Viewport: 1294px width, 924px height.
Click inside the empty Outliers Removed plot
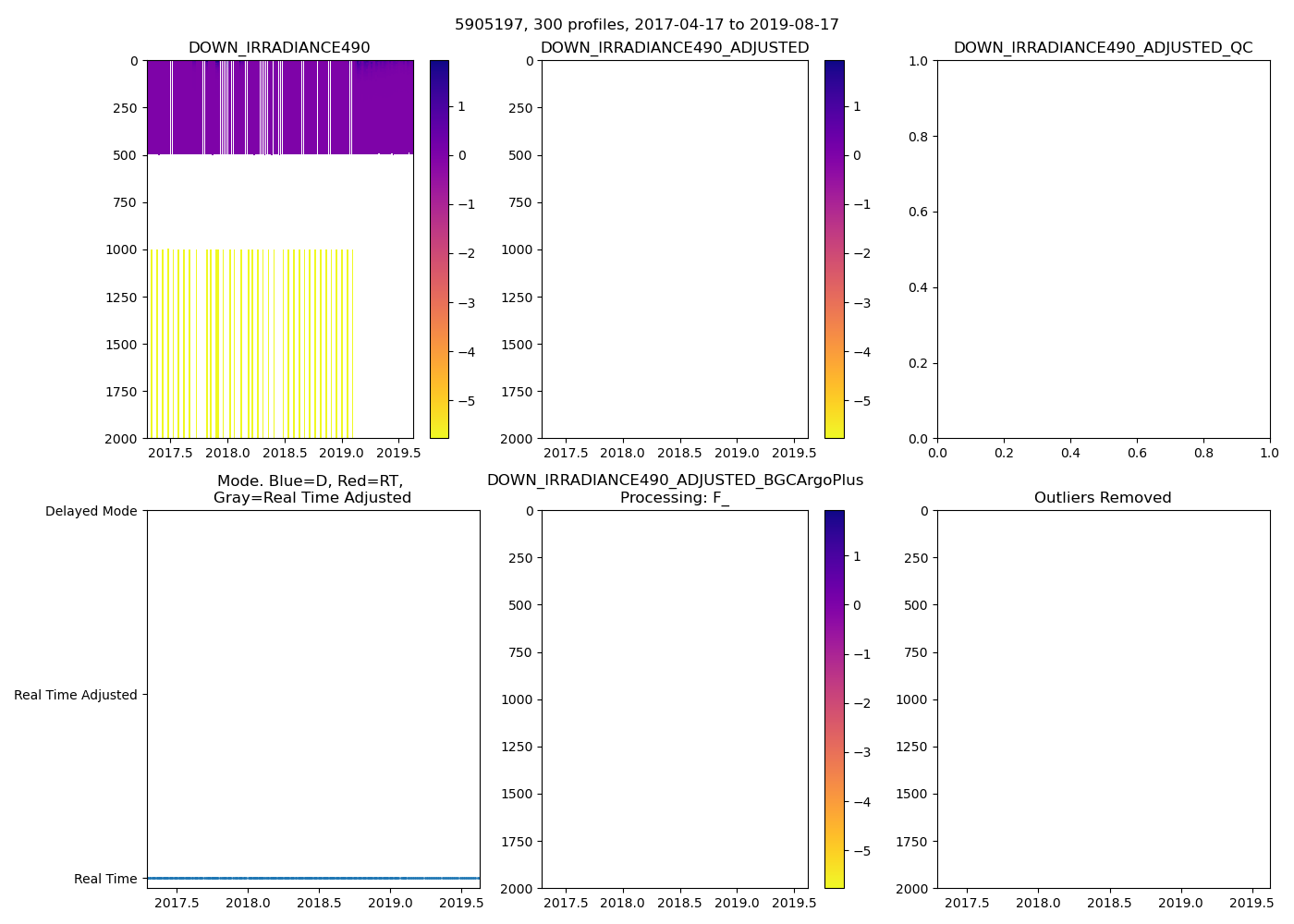pos(1103,699)
